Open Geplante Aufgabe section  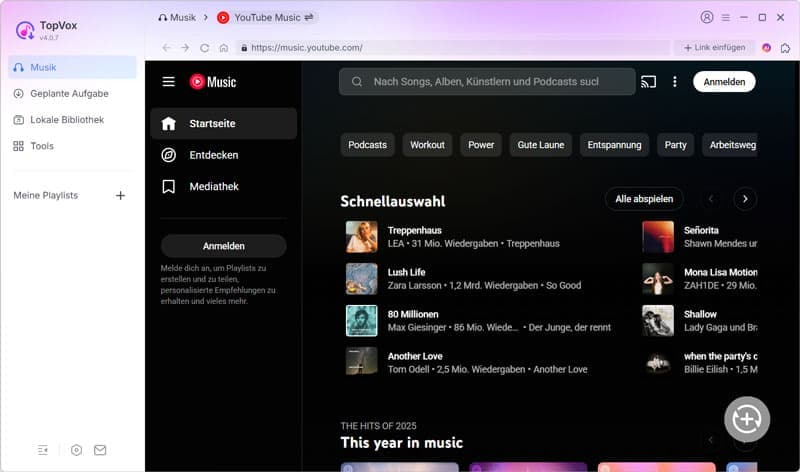[72, 93]
